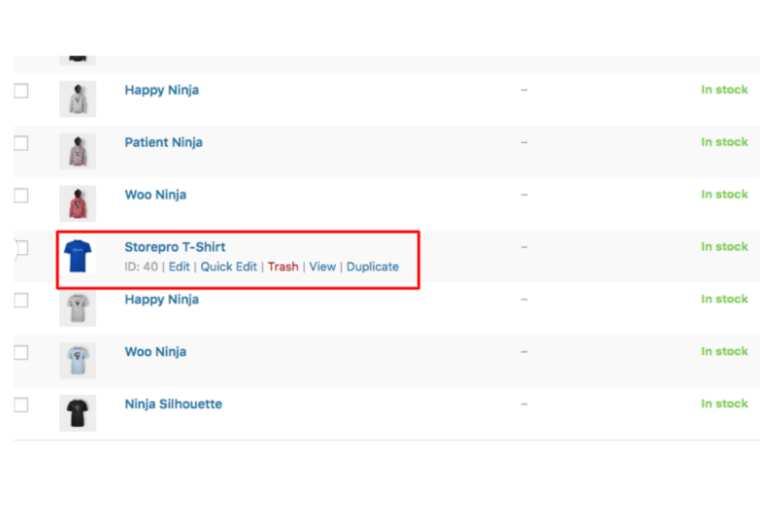Click the black Ninja Silhouette t-shirt thumbnail
This screenshot has height=507, width=760.
[77, 412]
